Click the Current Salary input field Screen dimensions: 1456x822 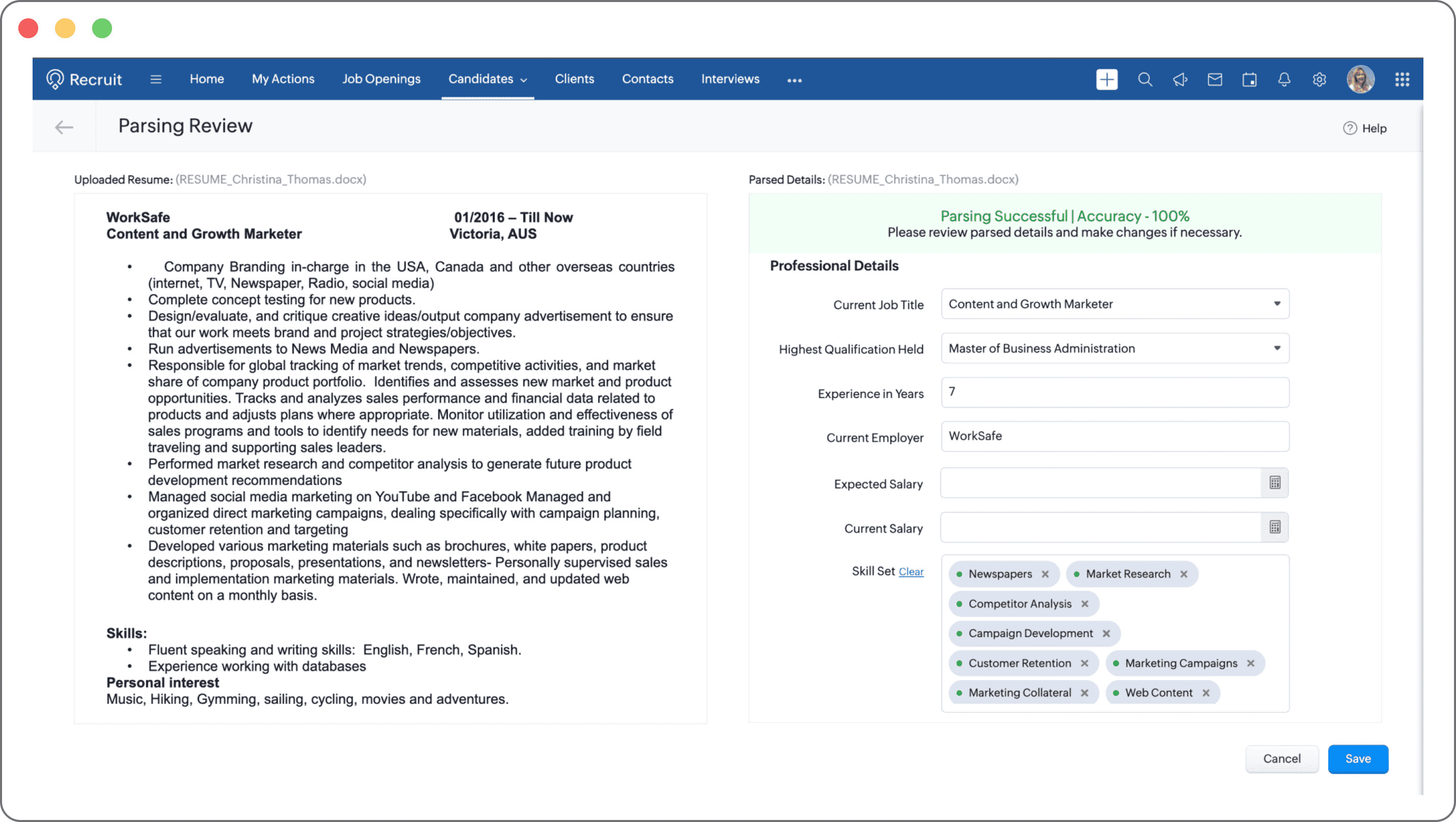(x=1101, y=527)
